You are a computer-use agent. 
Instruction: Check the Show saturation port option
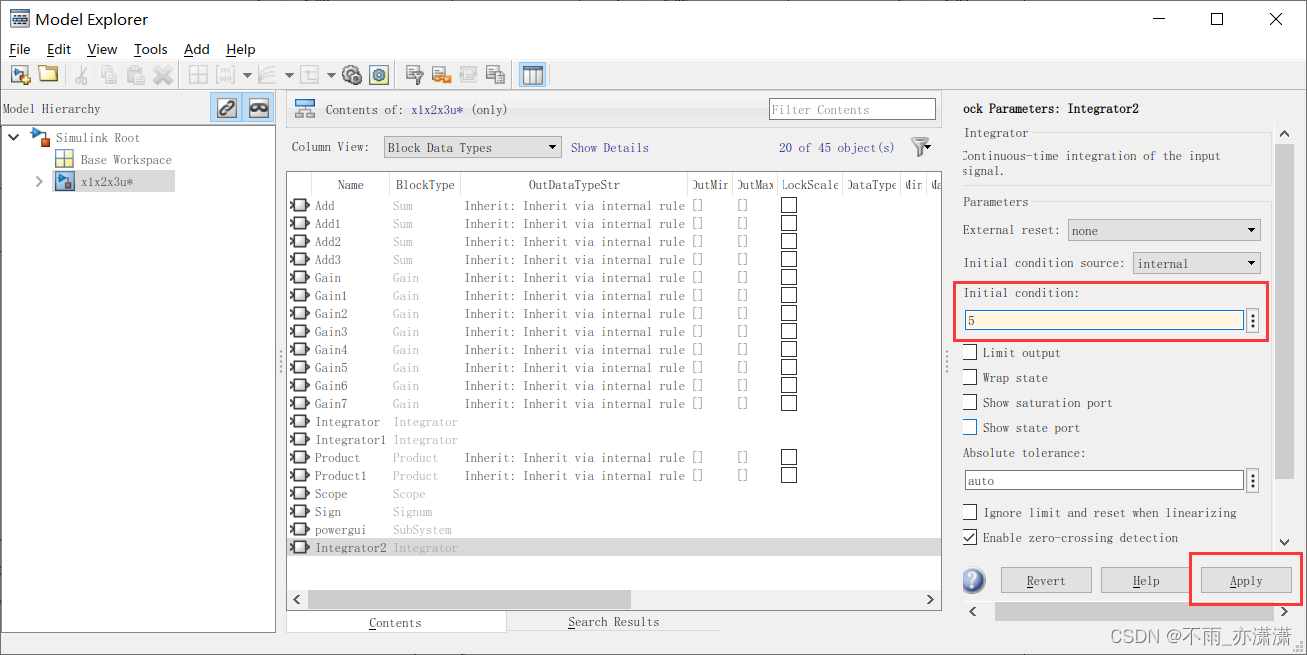(x=969, y=402)
